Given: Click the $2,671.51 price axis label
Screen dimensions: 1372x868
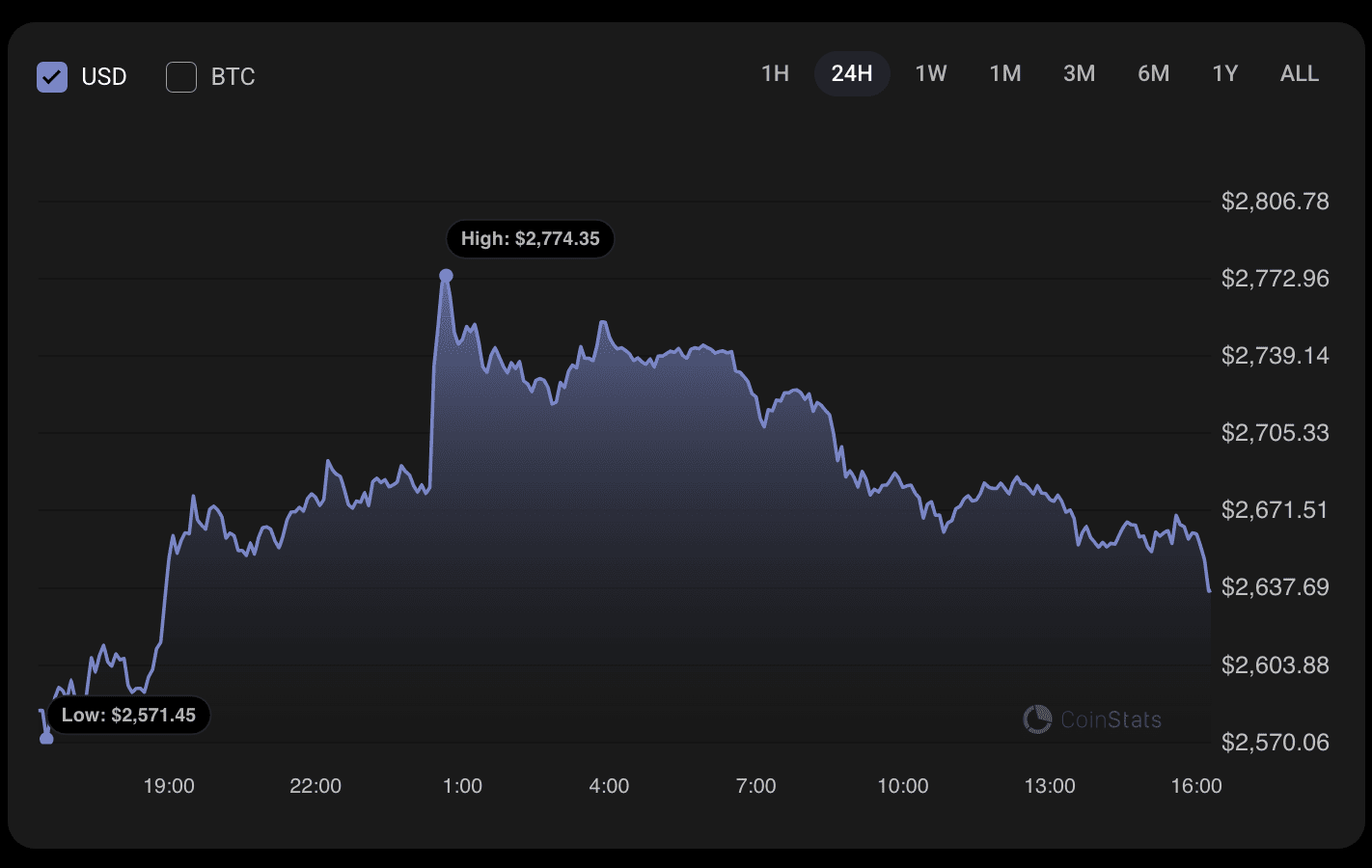Looking at the screenshot, I should (1276, 510).
